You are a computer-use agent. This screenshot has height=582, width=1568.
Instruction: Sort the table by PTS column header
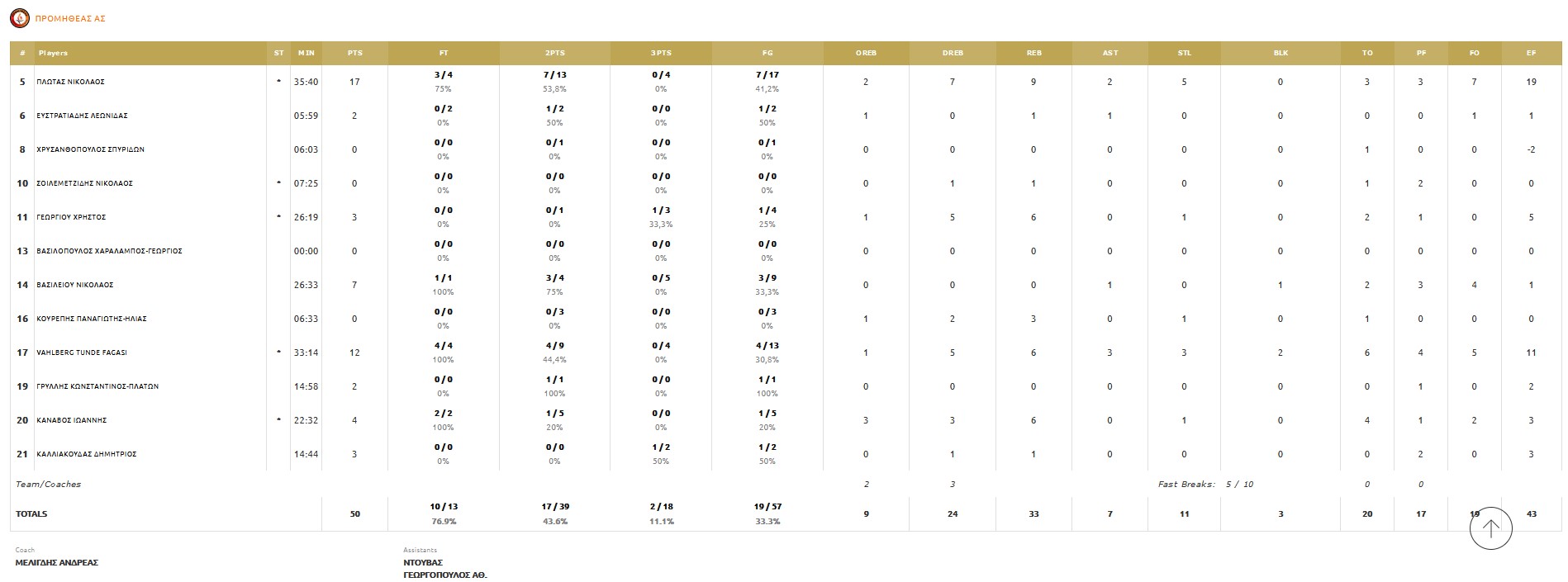point(354,53)
